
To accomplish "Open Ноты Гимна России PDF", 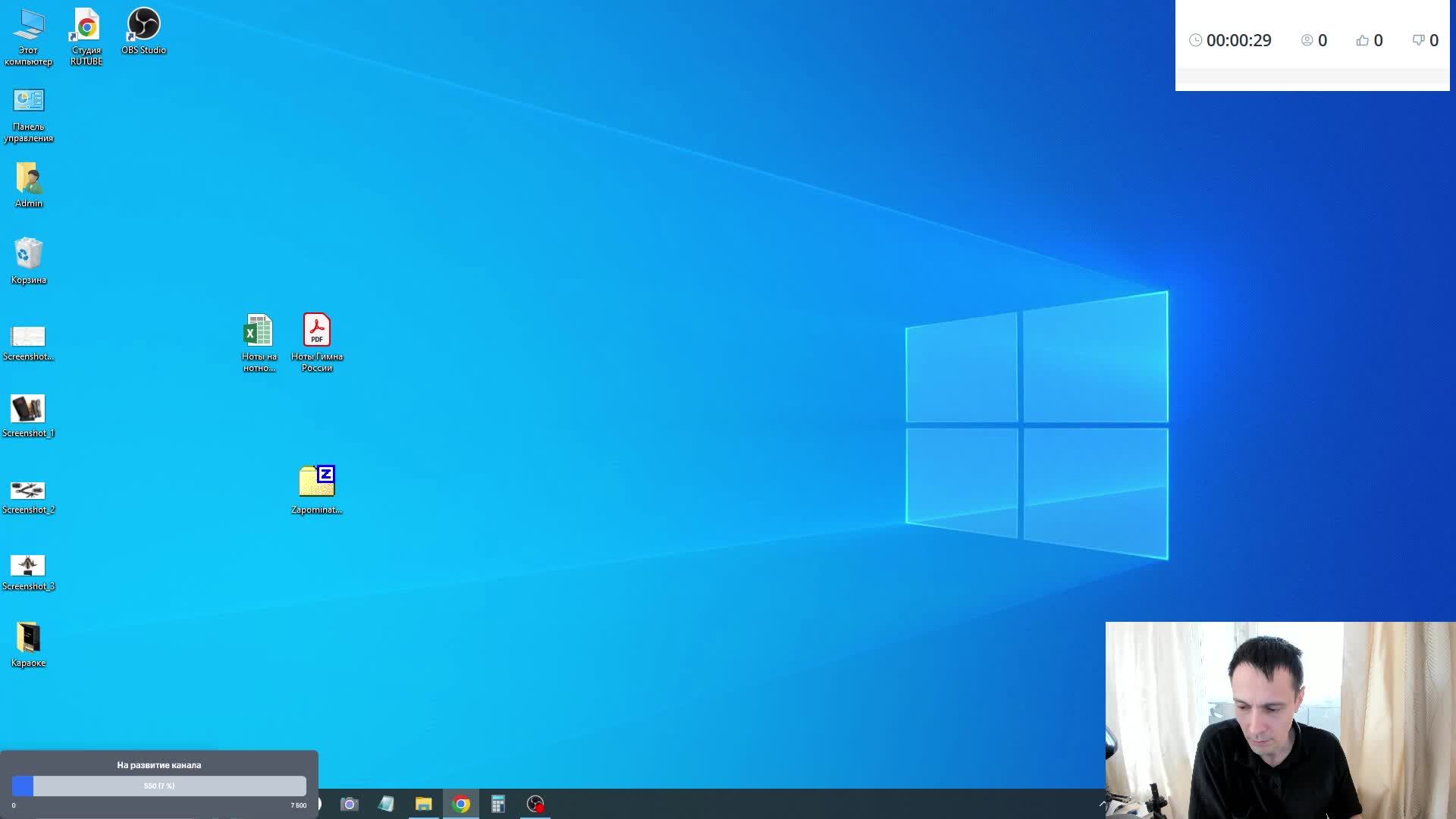I will [316, 330].
